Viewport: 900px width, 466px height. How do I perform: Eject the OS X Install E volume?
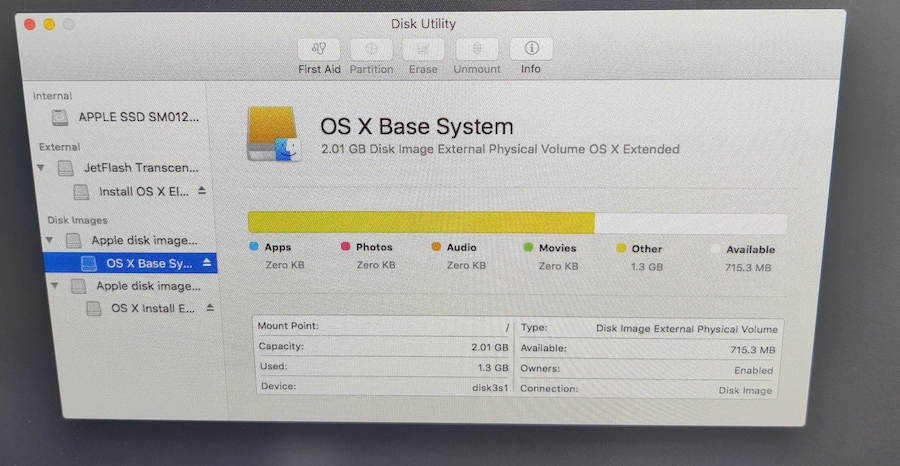point(210,308)
